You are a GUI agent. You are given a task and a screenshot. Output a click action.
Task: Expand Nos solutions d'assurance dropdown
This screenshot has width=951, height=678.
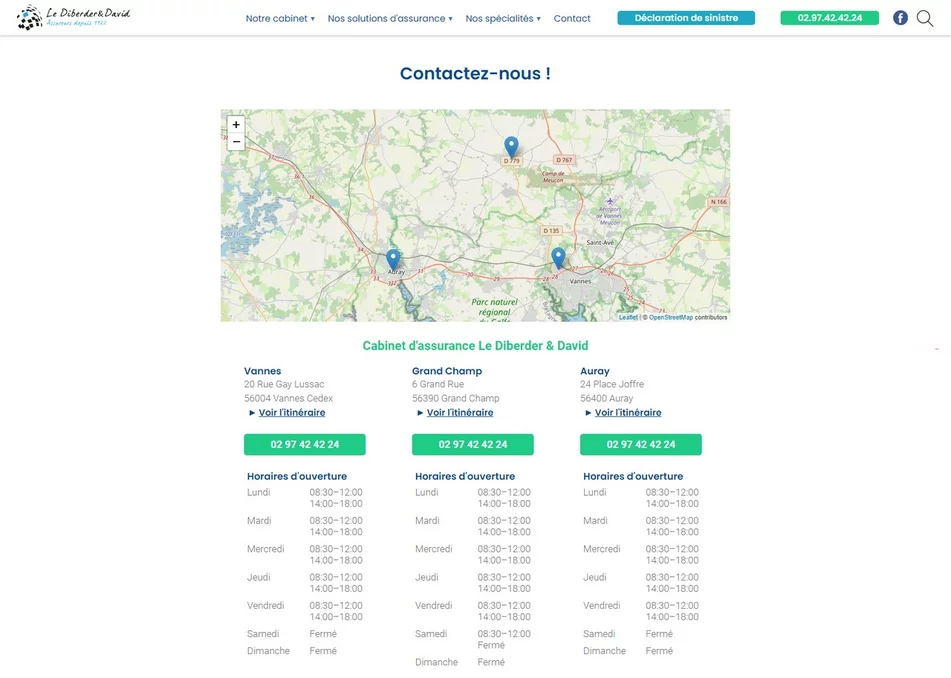tap(390, 18)
